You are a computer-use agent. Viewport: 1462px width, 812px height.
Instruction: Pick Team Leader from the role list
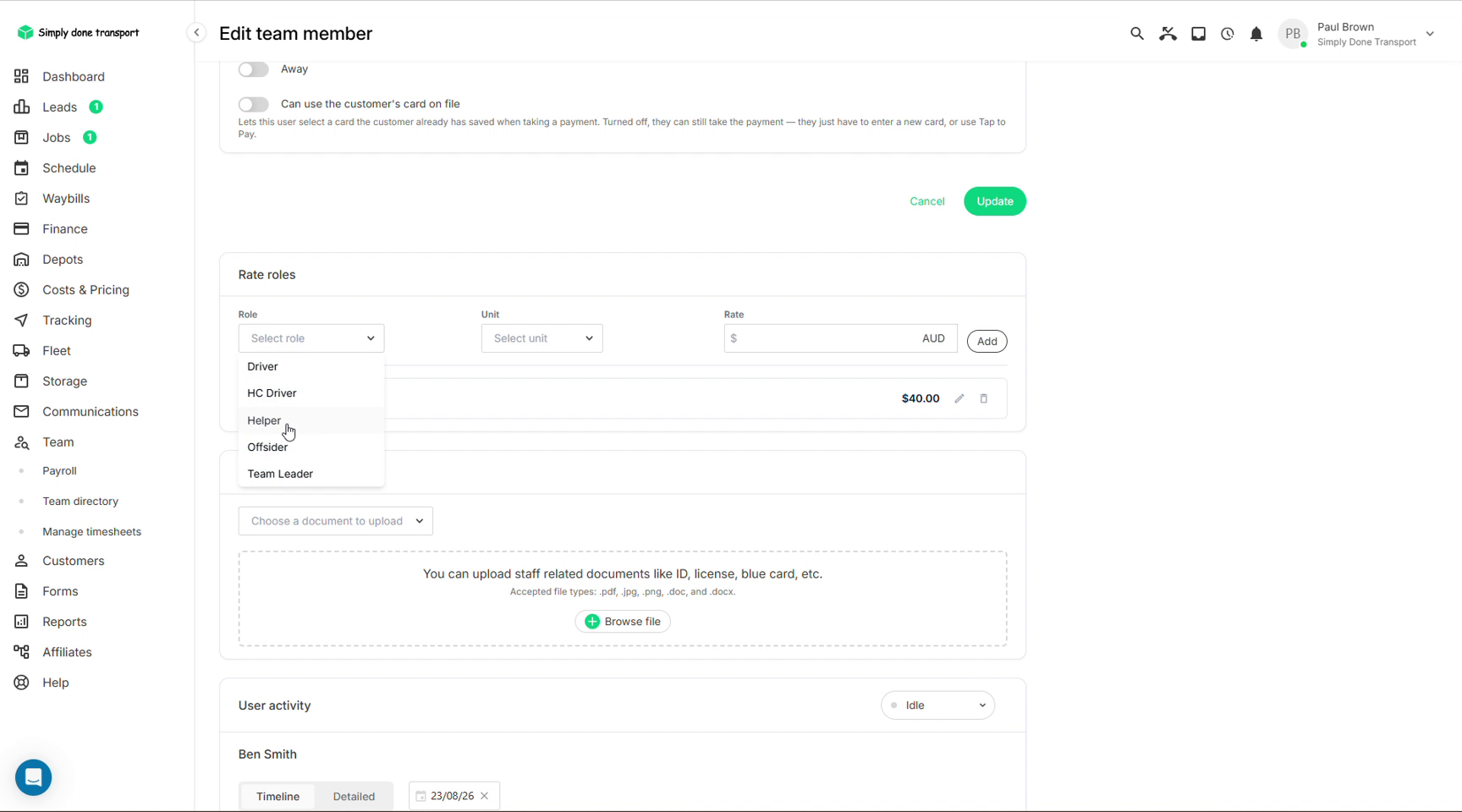[x=311, y=474]
